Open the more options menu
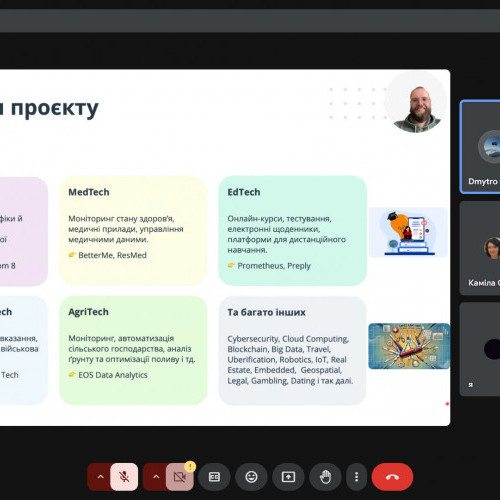Image resolution: width=500 pixels, height=500 pixels. click(x=356, y=477)
